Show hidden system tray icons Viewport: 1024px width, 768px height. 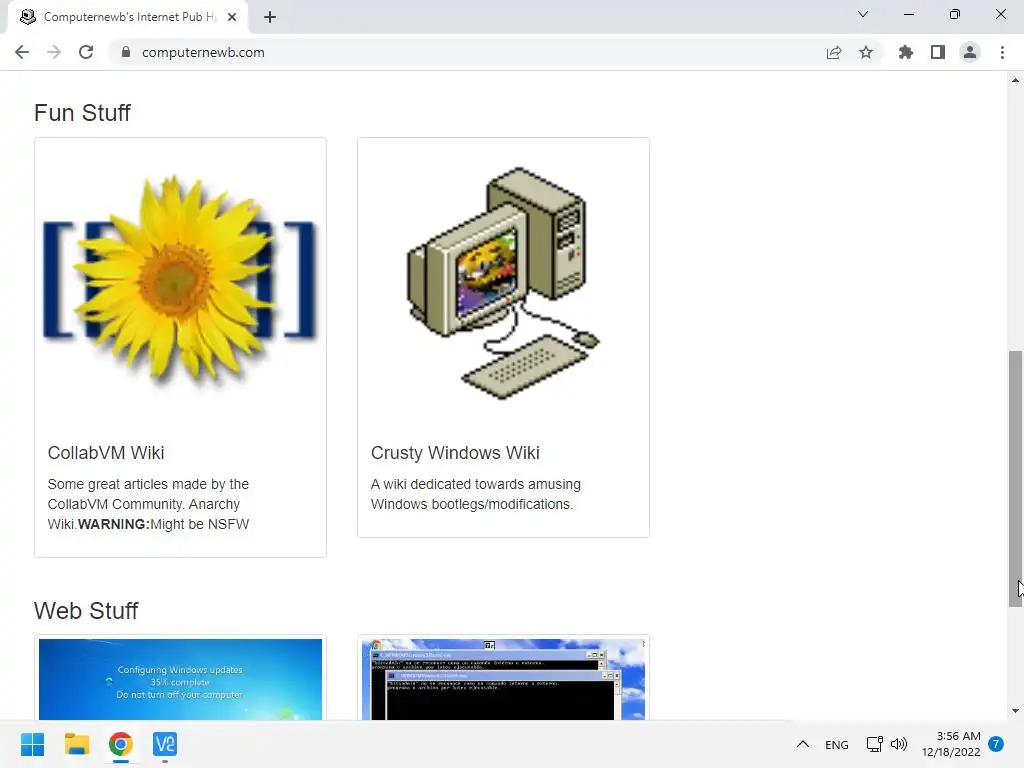803,744
